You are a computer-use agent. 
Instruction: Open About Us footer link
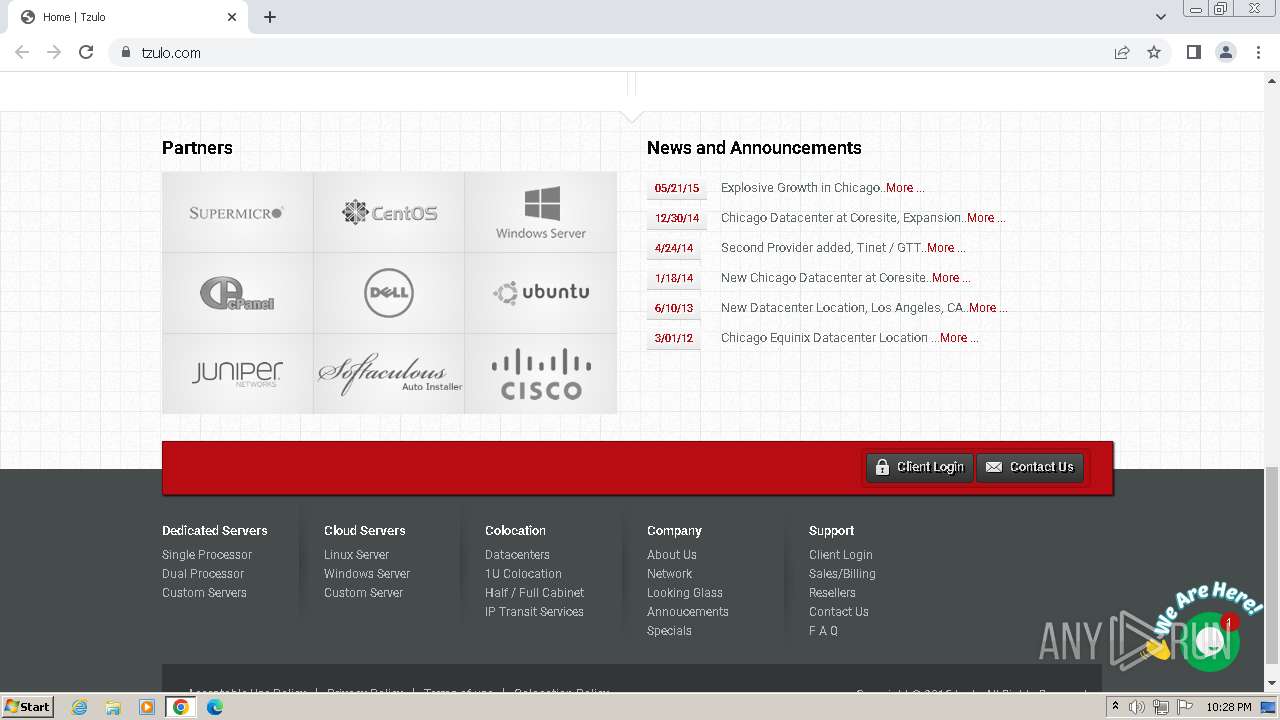672,555
